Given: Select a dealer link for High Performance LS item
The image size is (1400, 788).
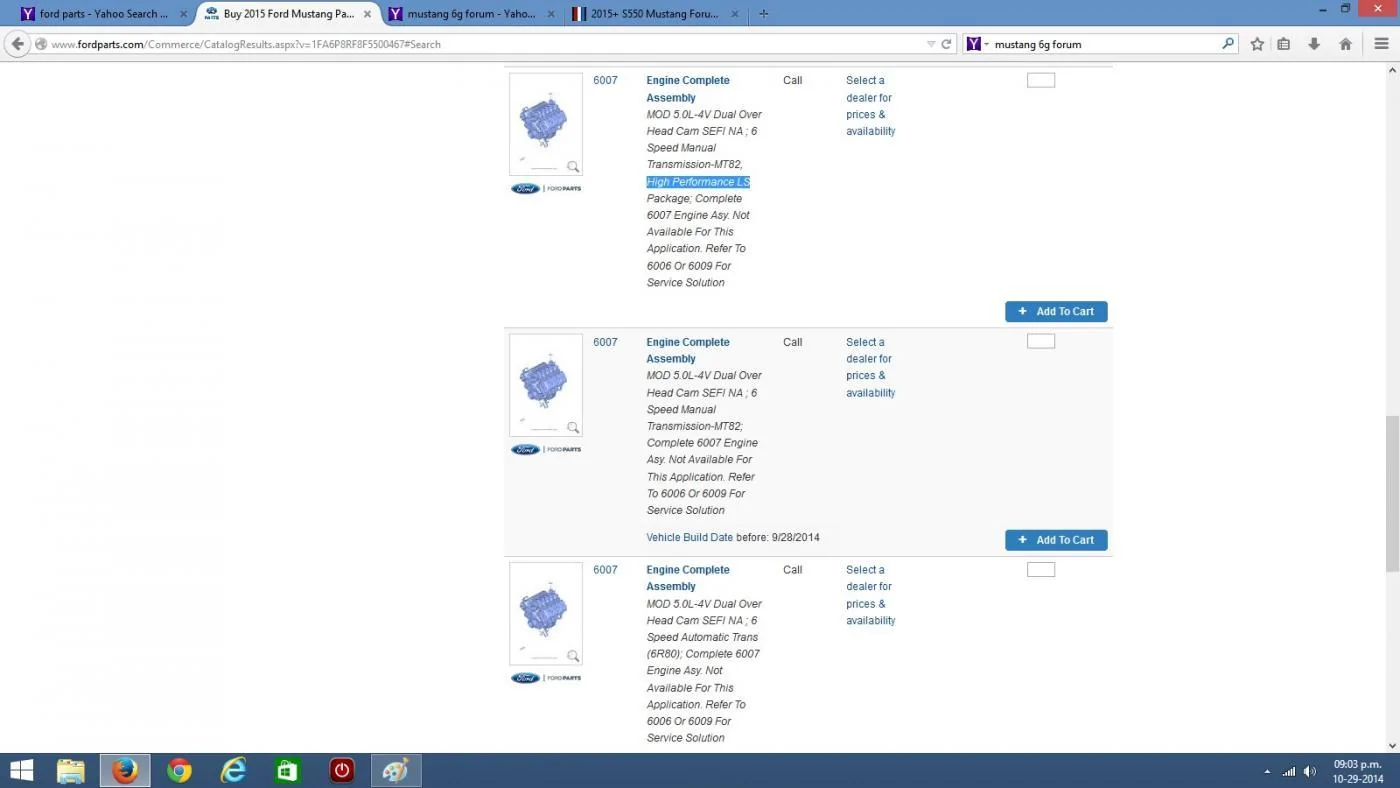Looking at the screenshot, I should [x=870, y=106].
